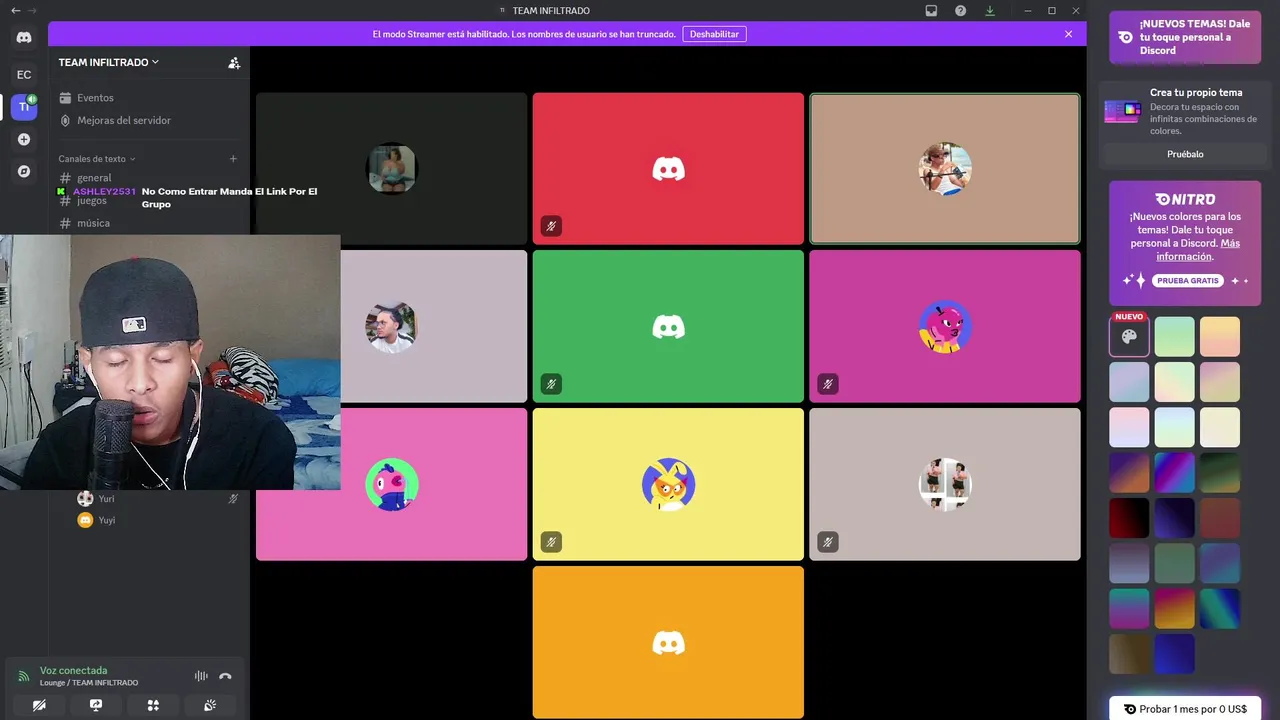1280x720 pixels.
Task: Open the soundboard button in voice panel
Action: pos(210,705)
